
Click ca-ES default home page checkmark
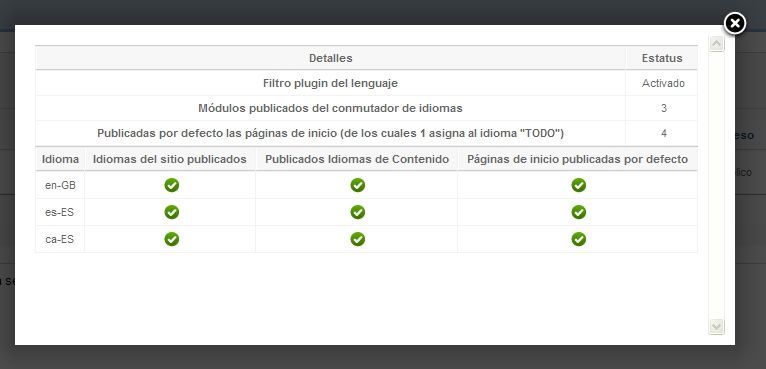click(578, 239)
